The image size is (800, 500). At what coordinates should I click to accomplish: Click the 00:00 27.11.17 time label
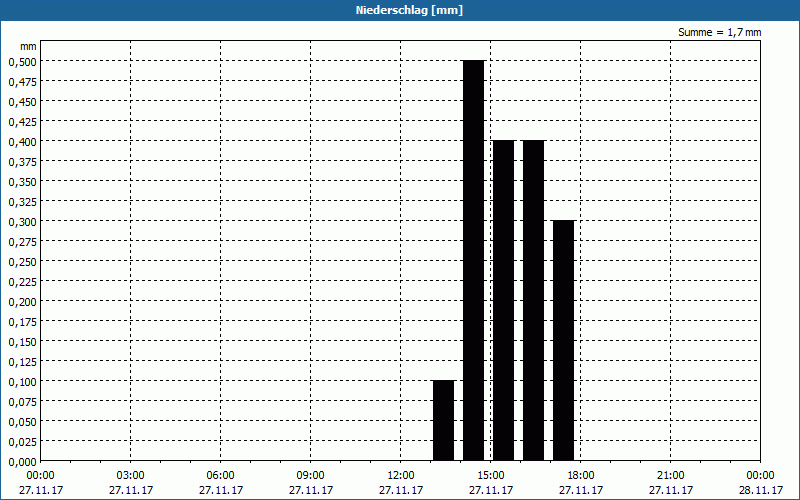tap(41, 483)
